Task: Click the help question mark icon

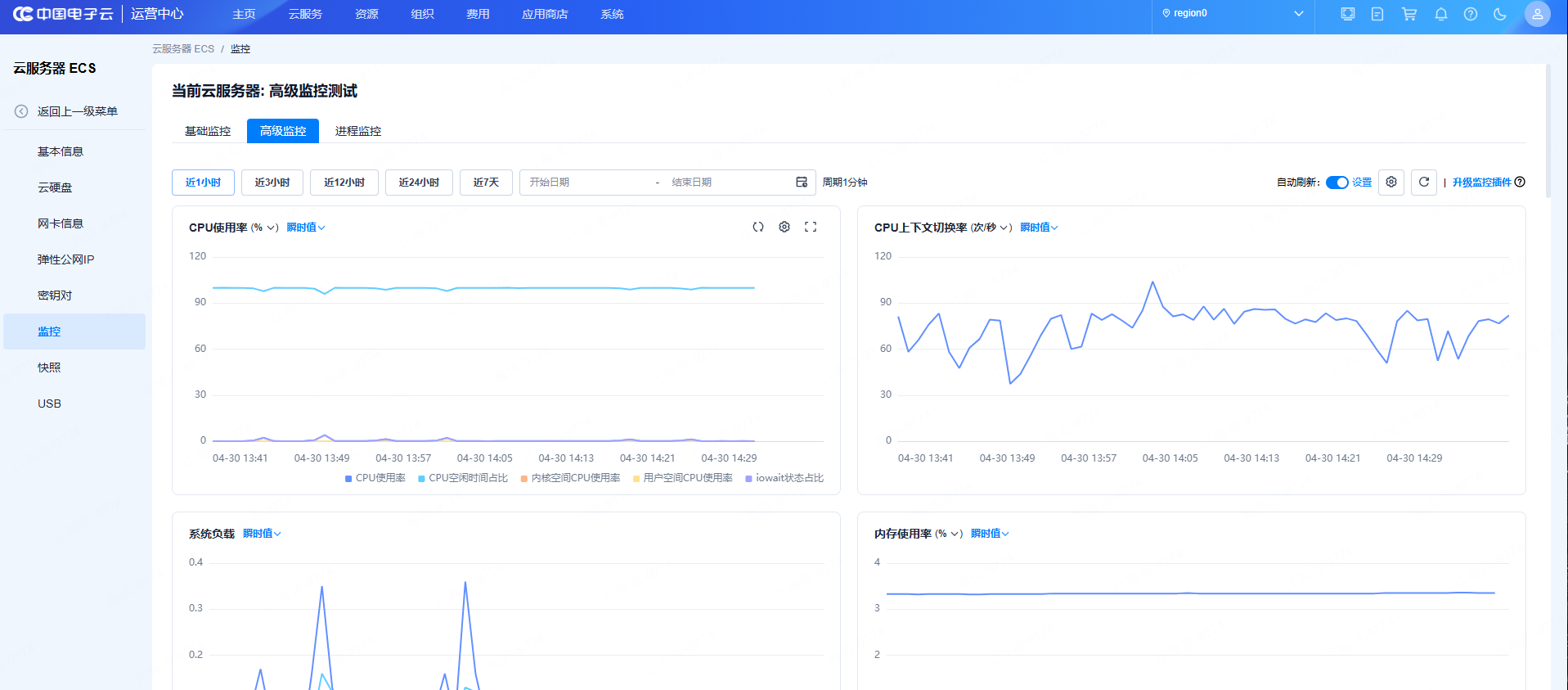Action: pos(1470,14)
